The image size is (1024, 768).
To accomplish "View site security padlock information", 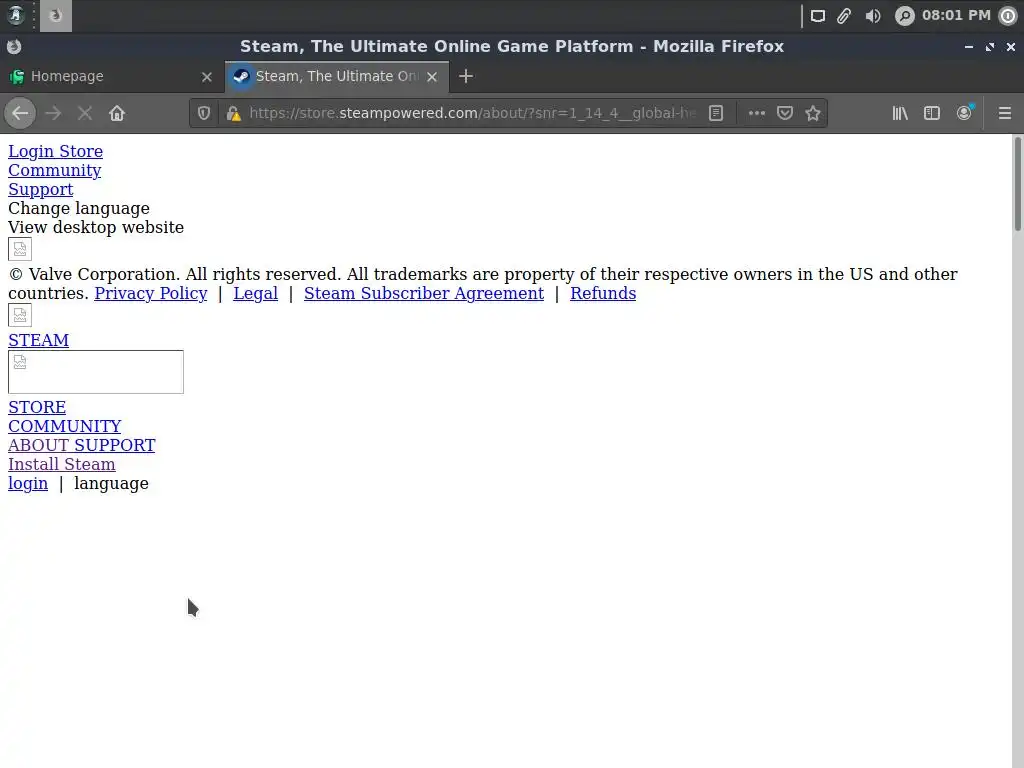I will tap(233, 113).
